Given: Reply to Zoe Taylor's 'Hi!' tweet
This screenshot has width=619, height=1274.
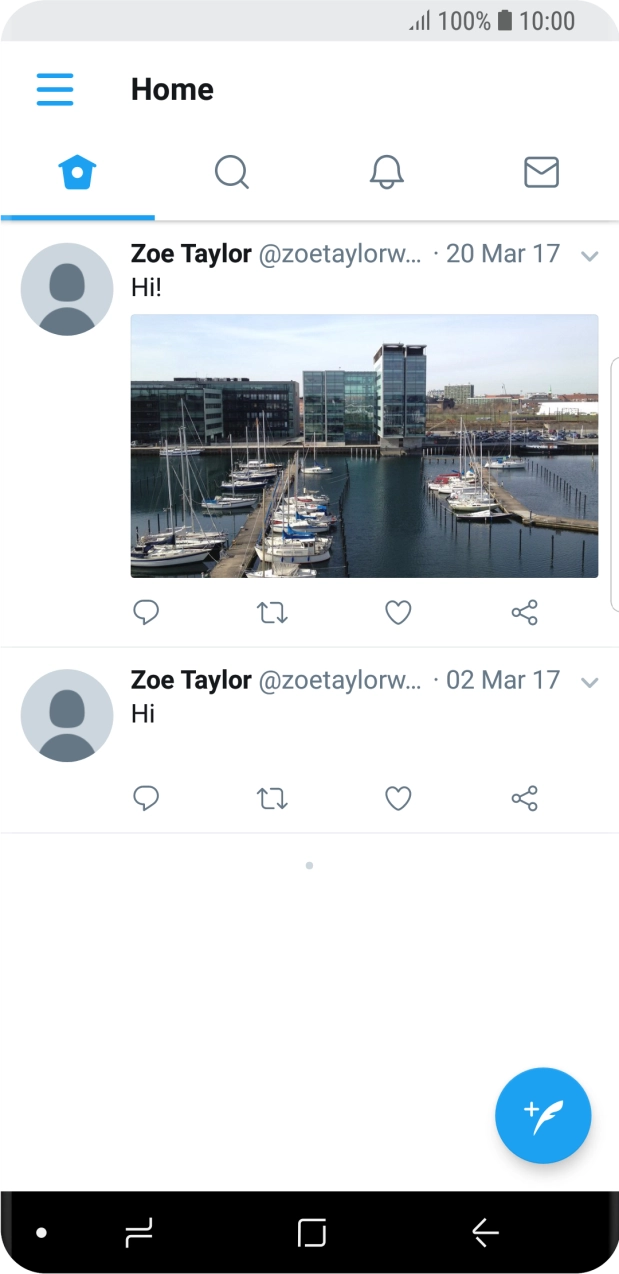Looking at the screenshot, I should [x=146, y=611].
